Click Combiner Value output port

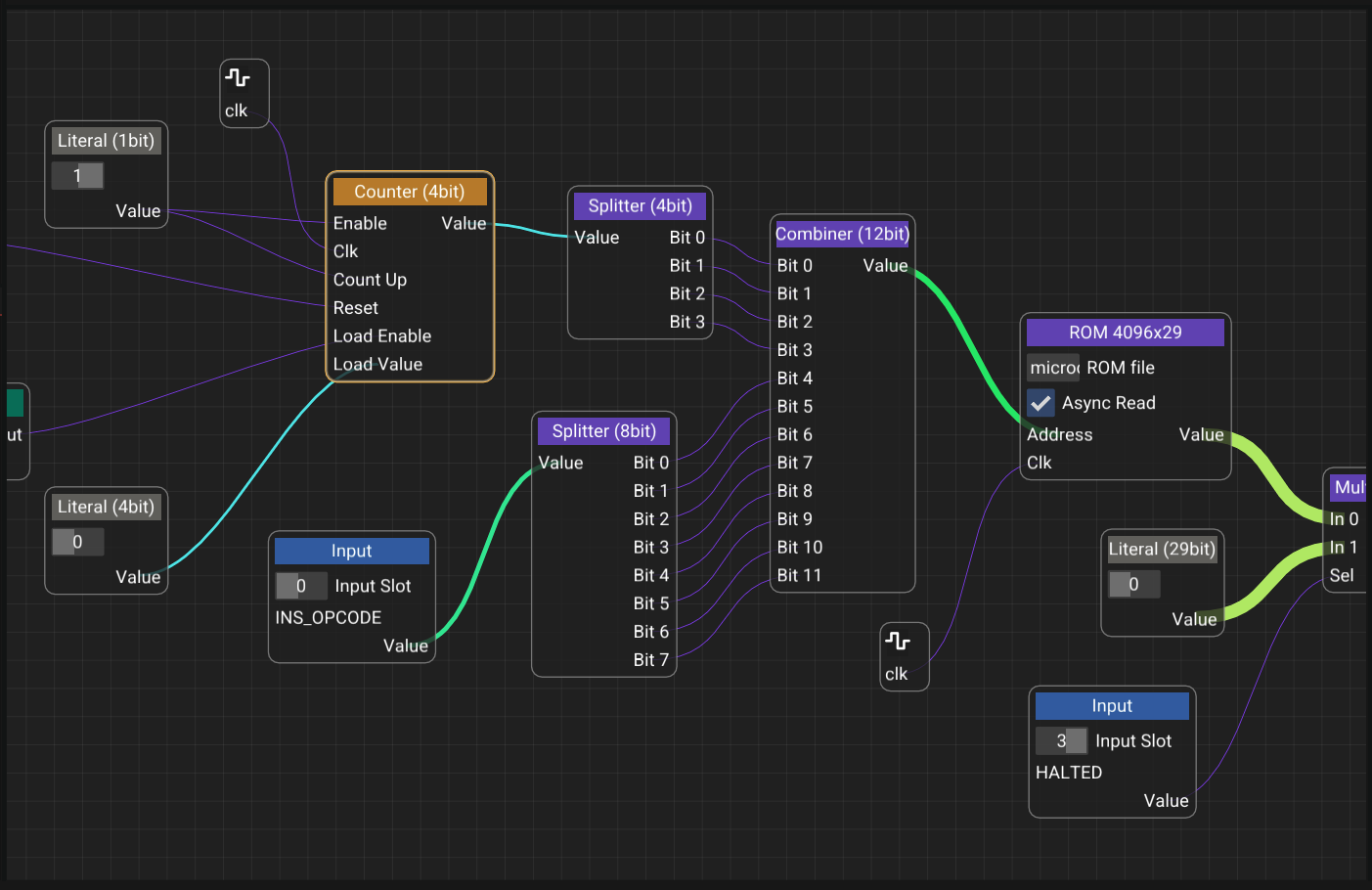click(x=885, y=266)
